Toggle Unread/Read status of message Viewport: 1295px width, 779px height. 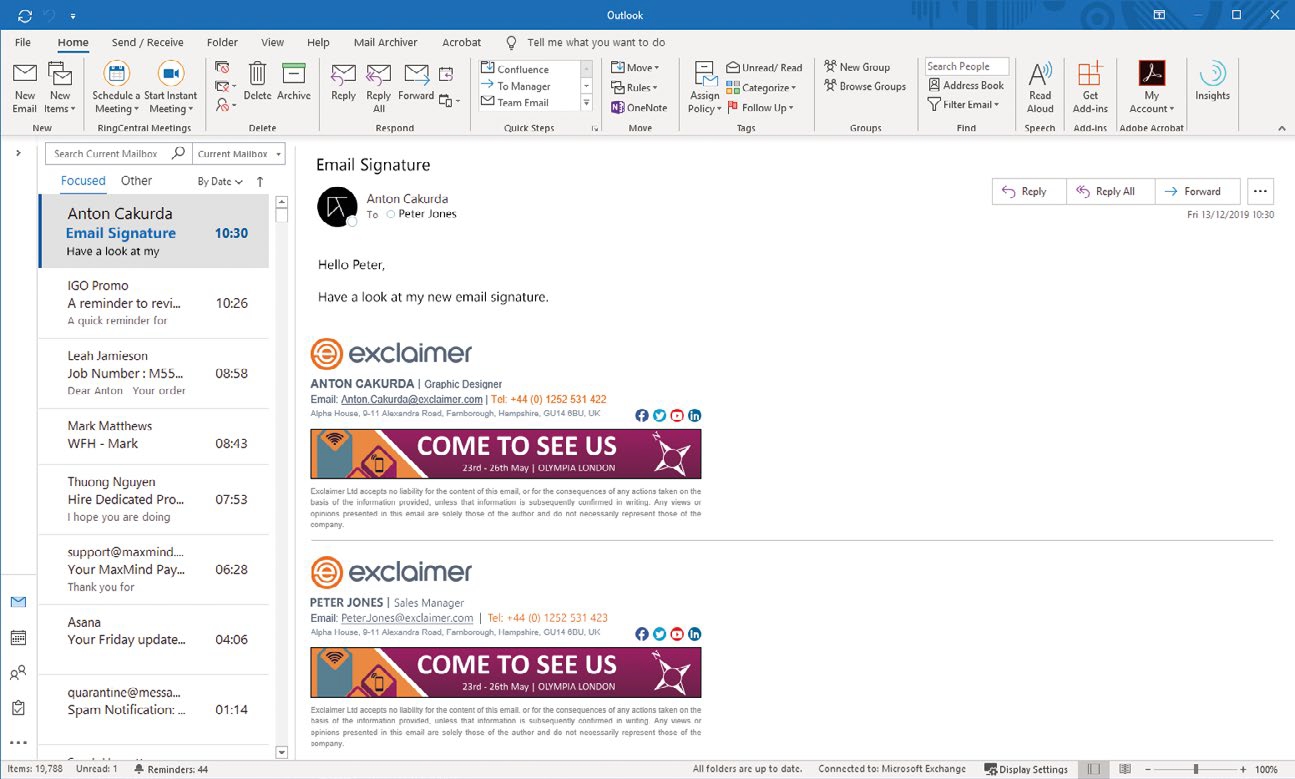click(x=764, y=68)
